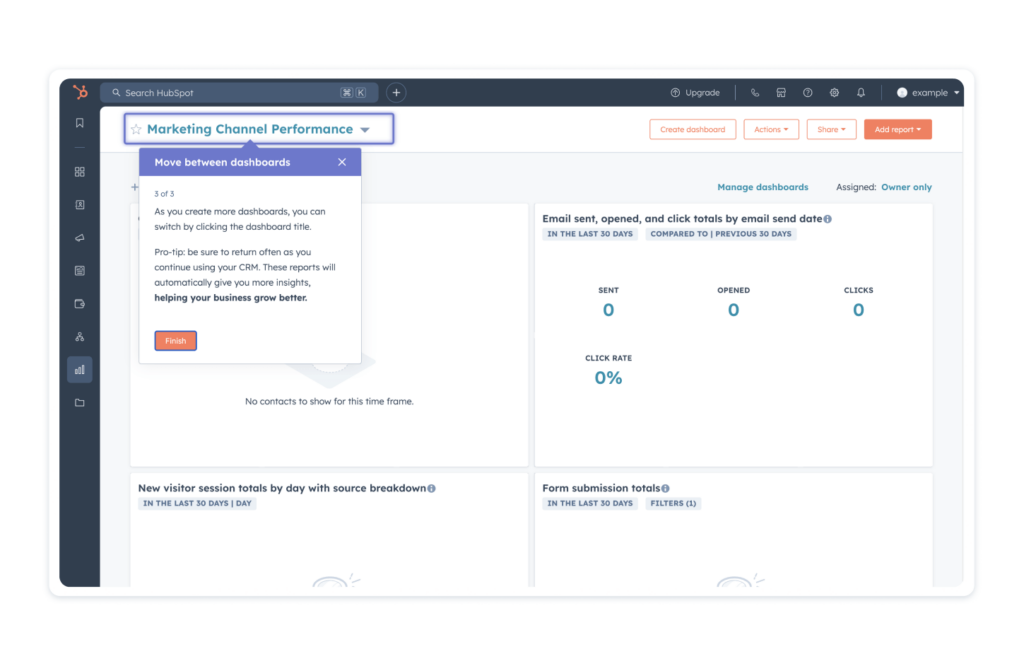Show info for Email sent report

[828, 219]
